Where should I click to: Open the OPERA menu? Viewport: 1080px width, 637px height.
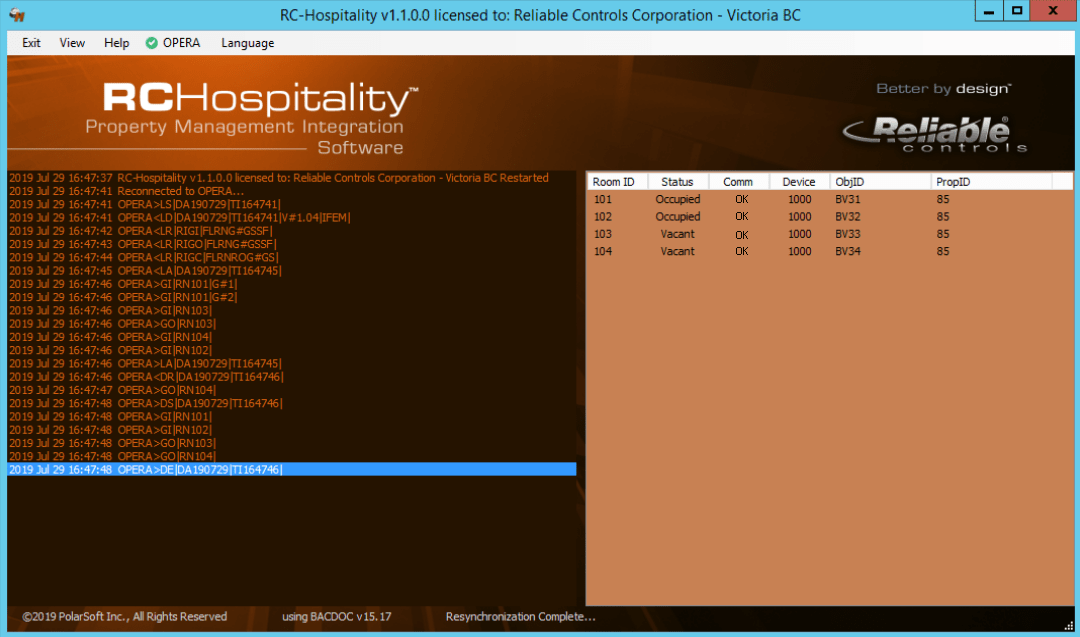click(173, 43)
